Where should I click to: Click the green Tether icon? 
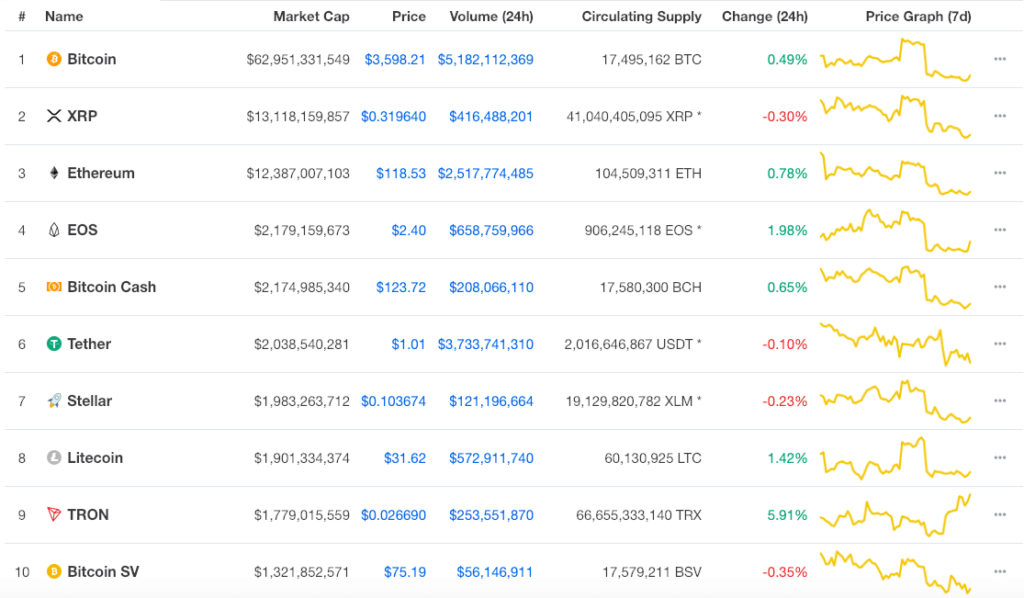click(54, 343)
